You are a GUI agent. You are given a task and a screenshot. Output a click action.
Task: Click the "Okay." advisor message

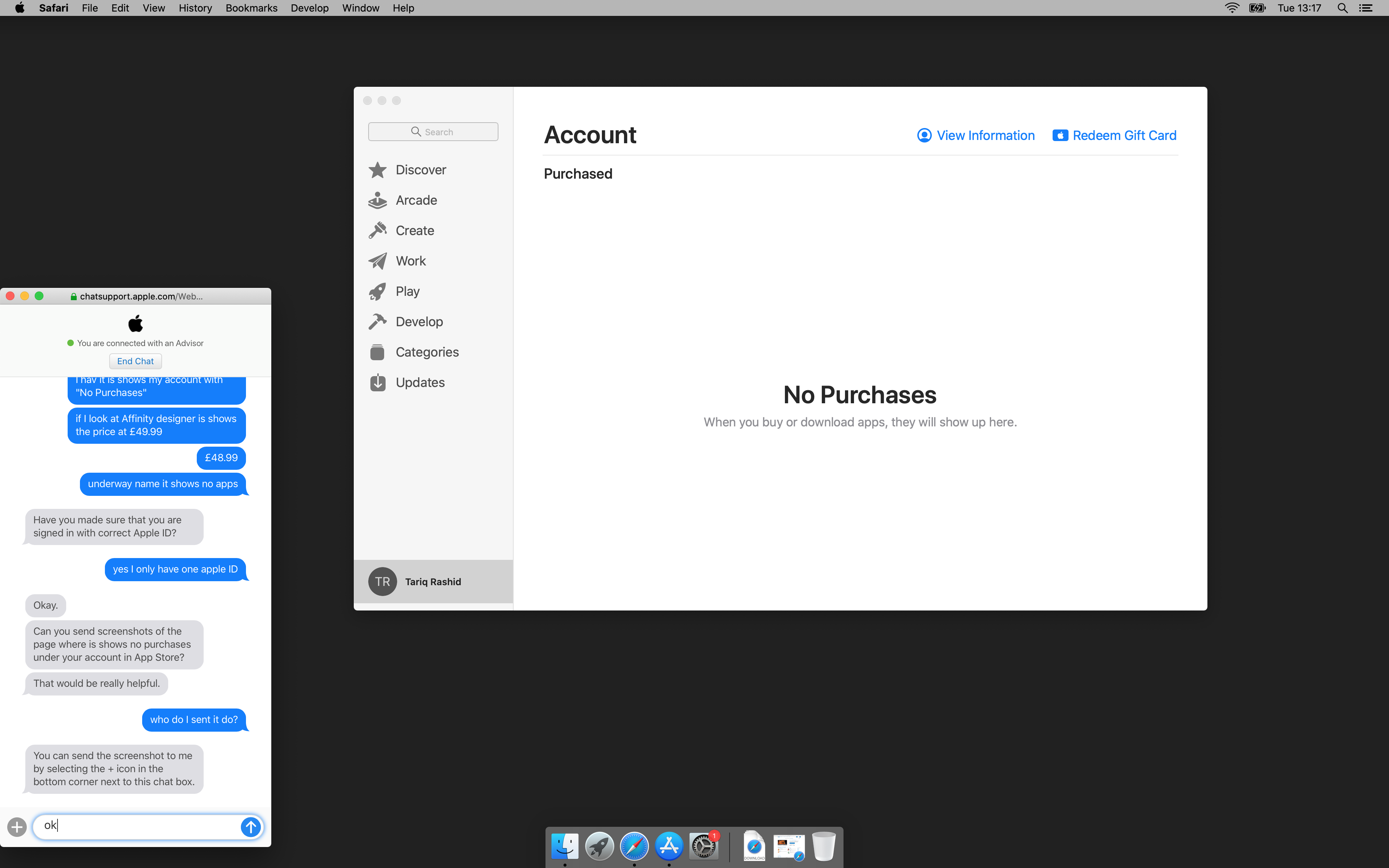click(x=45, y=606)
